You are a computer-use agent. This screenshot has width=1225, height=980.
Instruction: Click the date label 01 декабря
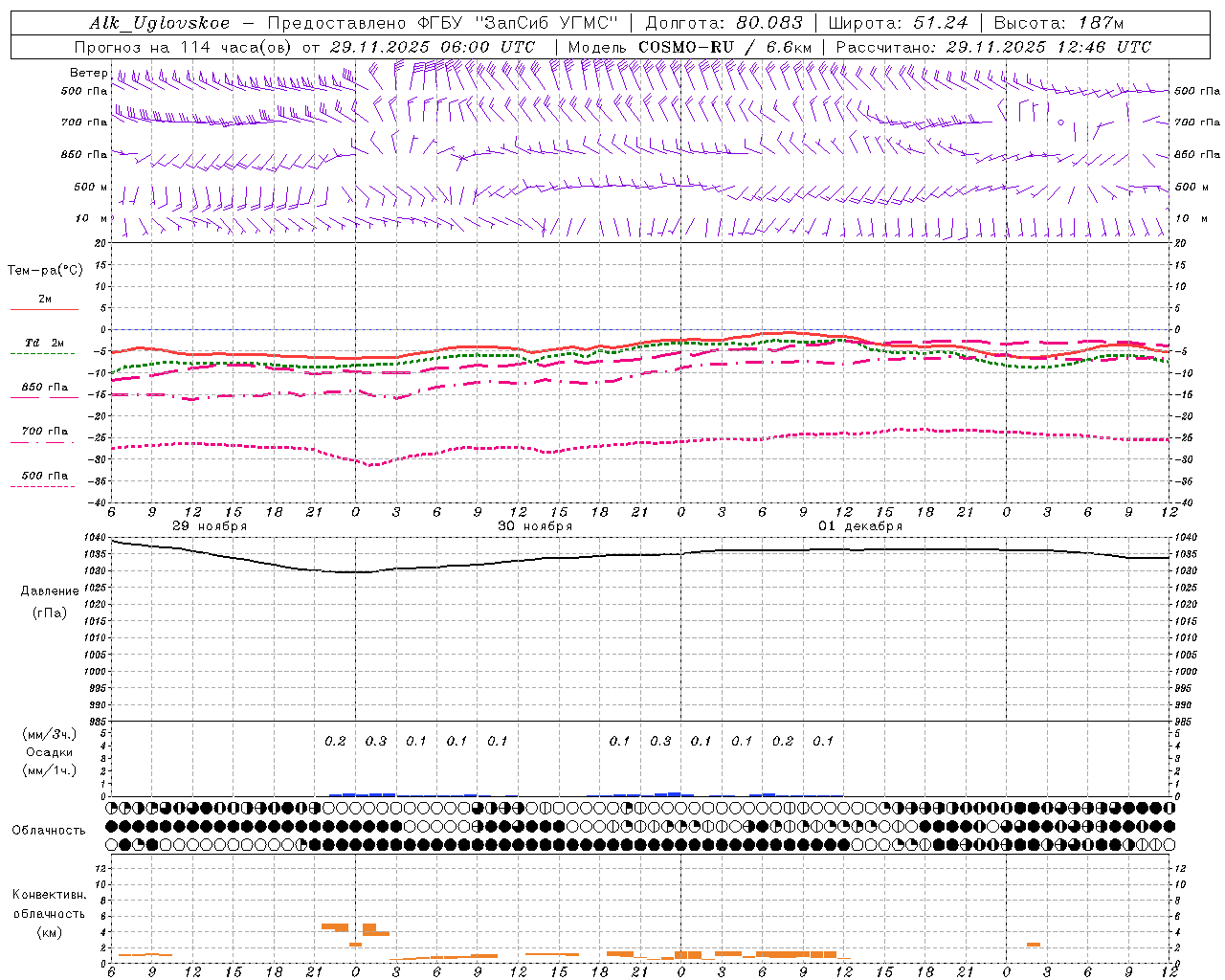[860, 526]
